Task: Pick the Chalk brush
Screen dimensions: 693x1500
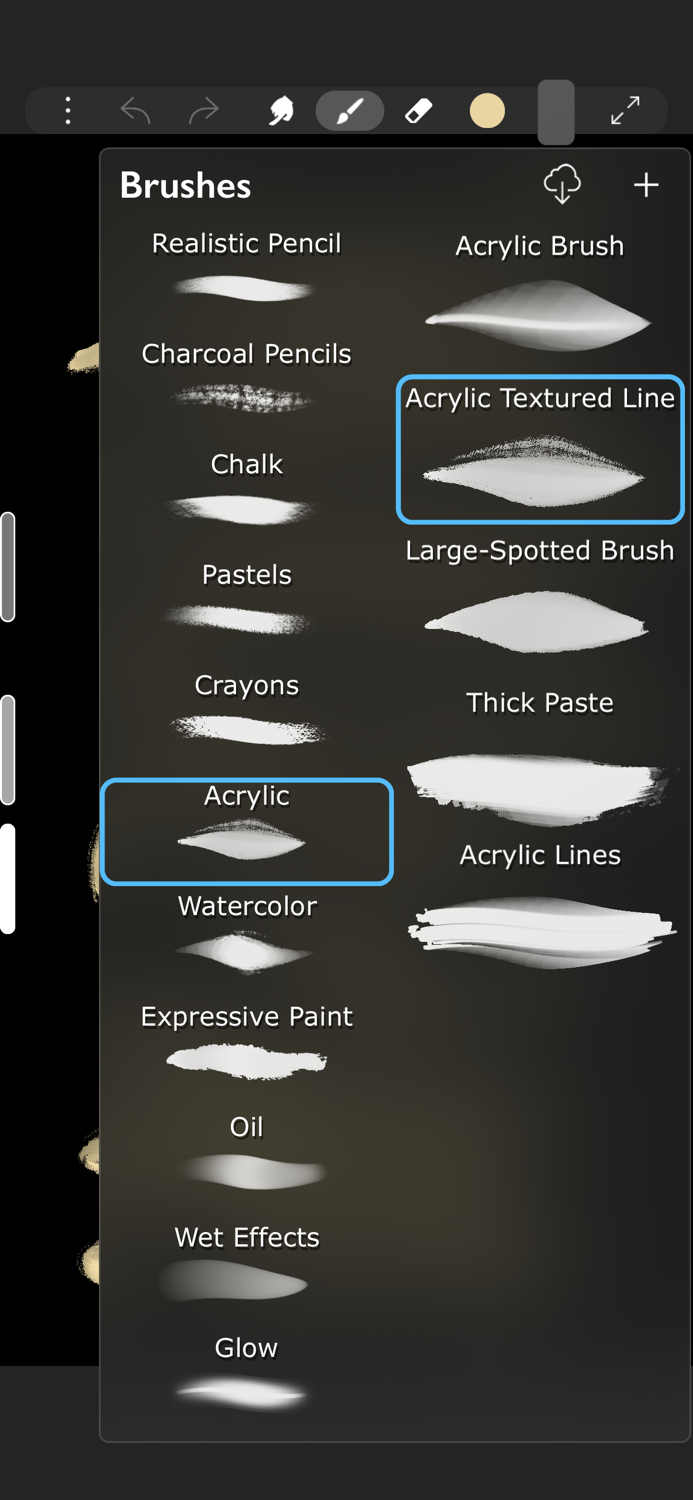Action: coord(246,488)
